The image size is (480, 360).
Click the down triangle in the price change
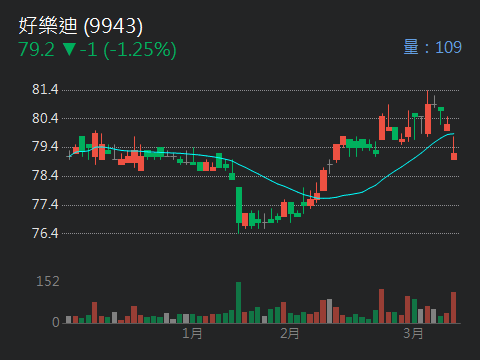(x=69, y=50)
